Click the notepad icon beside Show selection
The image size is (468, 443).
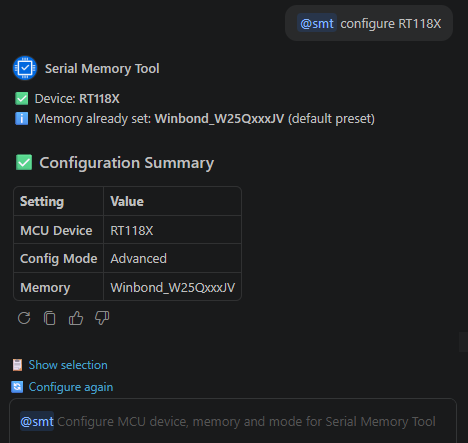click(17, 365)
